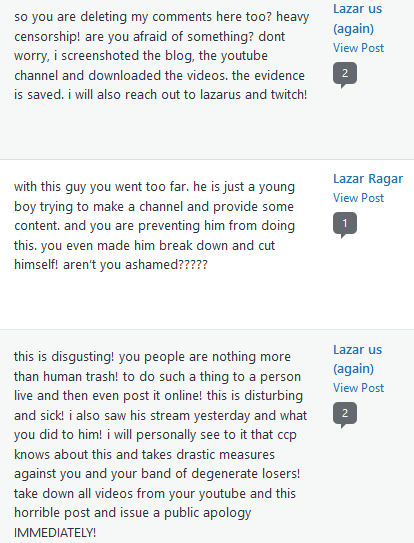The image size is (414, 543).
Task: Select the comment starting 'so you are deleting'
Action: pyautogui.click(x=161, y=55)
